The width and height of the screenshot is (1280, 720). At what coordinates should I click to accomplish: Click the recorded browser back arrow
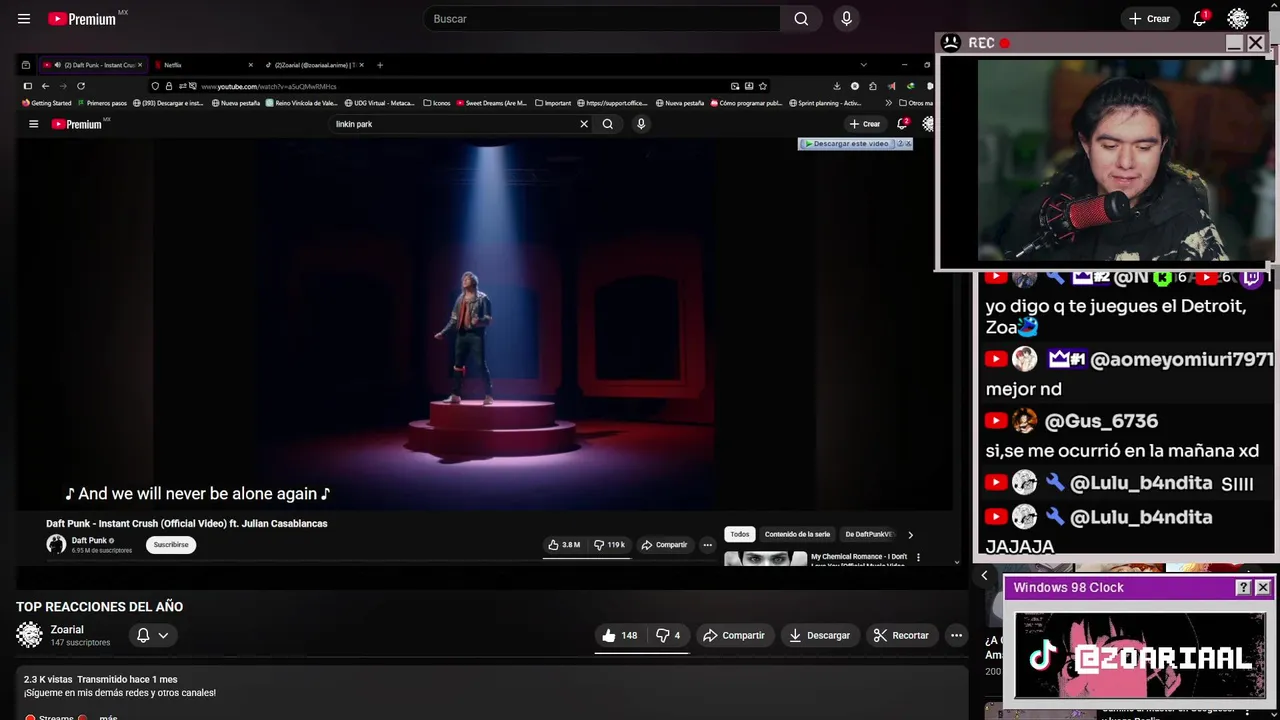tap(45, 86)
